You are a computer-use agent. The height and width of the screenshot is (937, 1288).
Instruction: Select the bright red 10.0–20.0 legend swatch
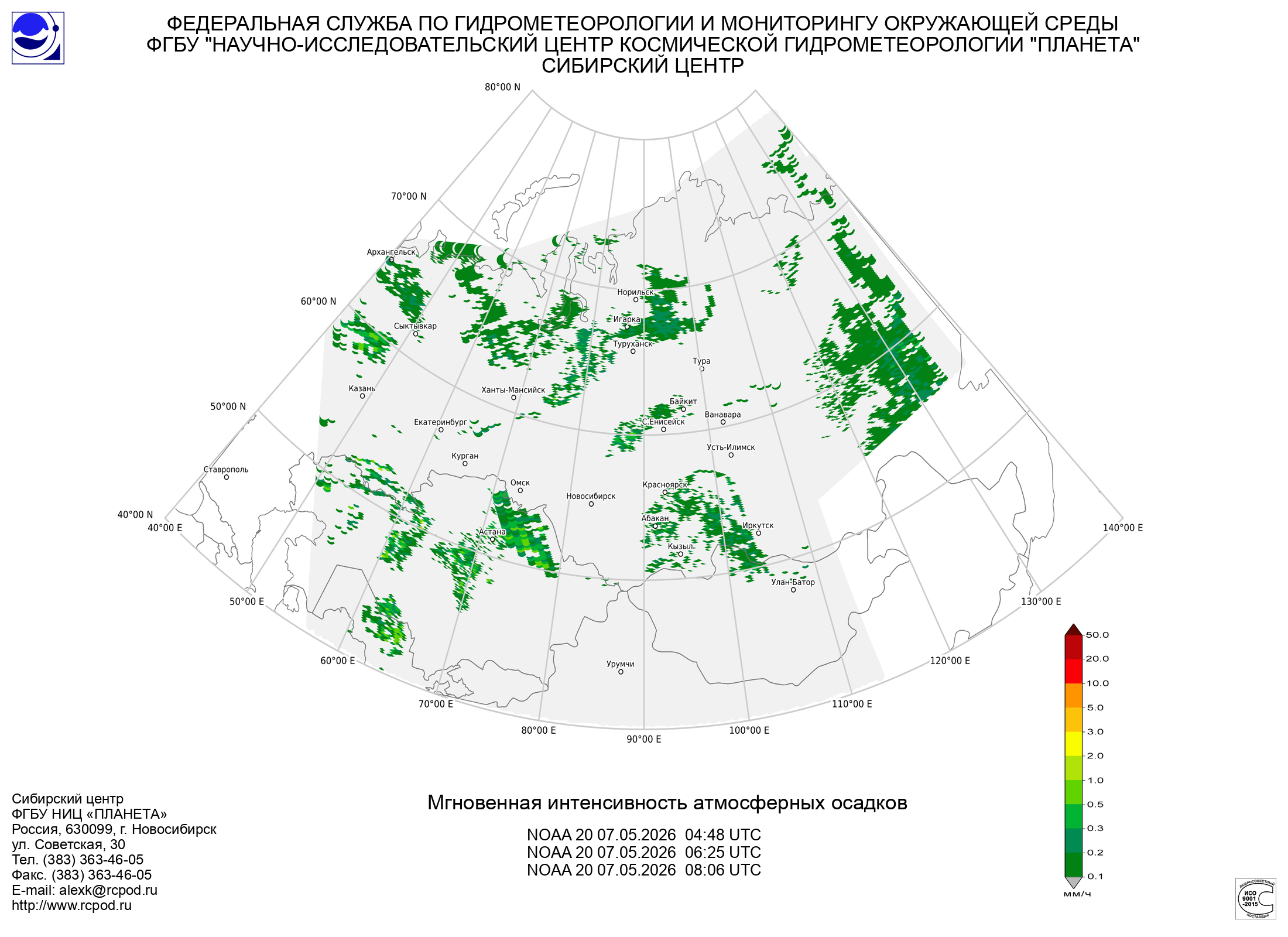1073,671
